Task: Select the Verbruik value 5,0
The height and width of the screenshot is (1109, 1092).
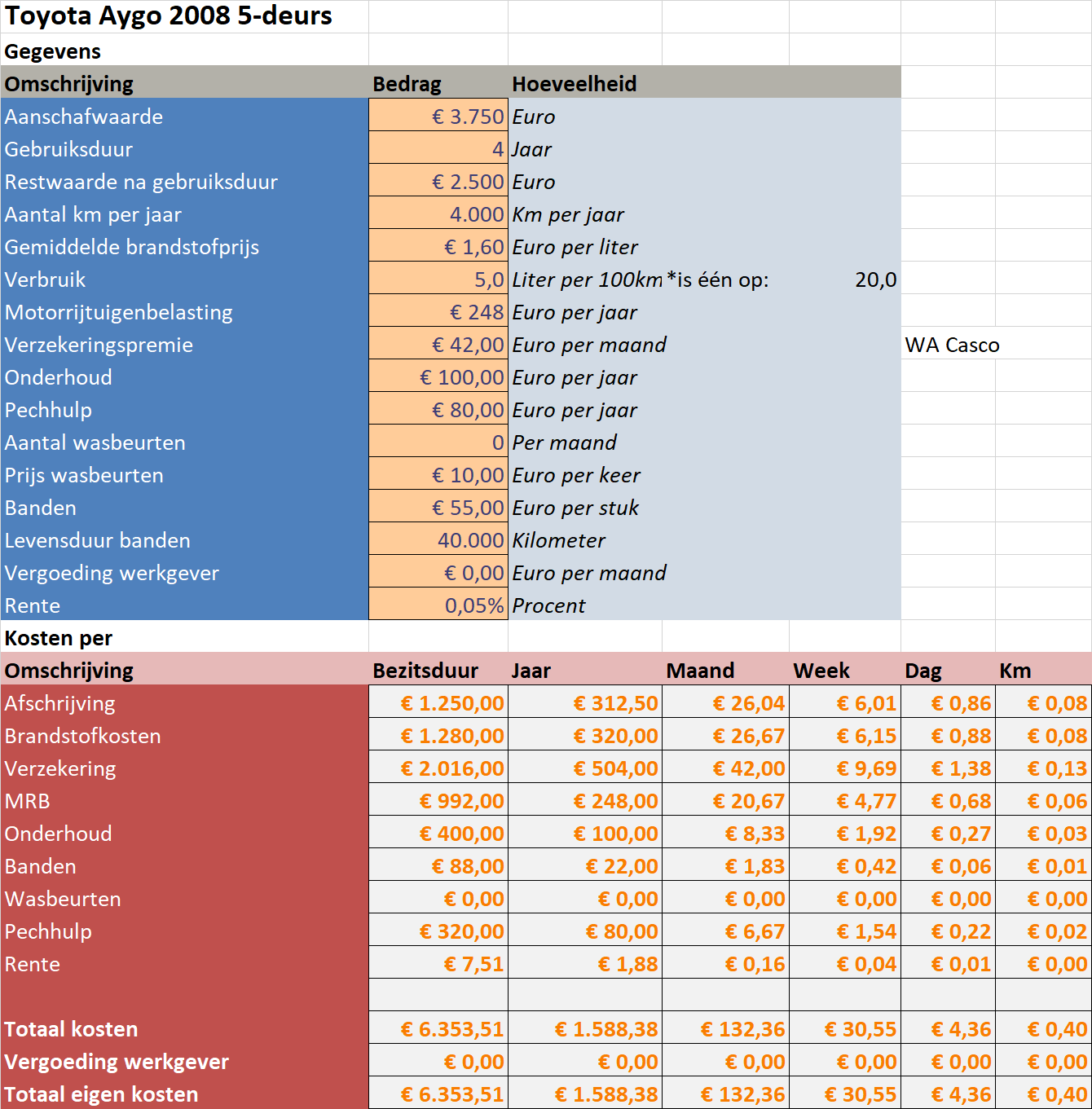Action: point(438,278)
